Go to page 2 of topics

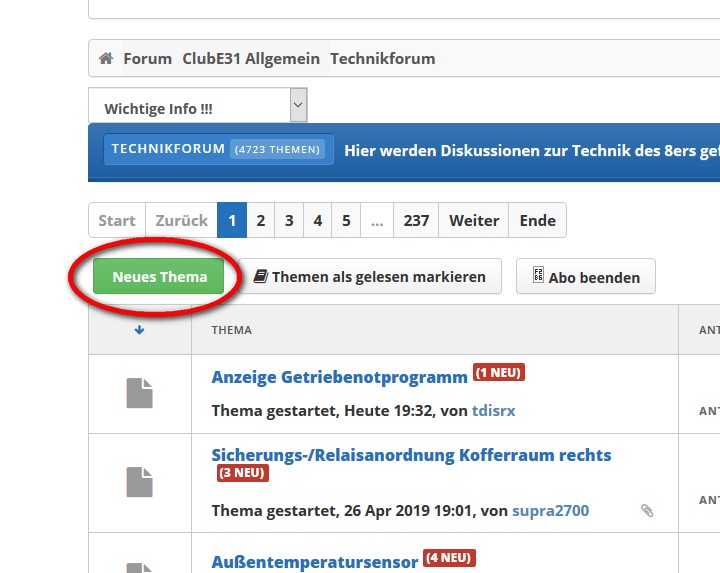point(260,221)
